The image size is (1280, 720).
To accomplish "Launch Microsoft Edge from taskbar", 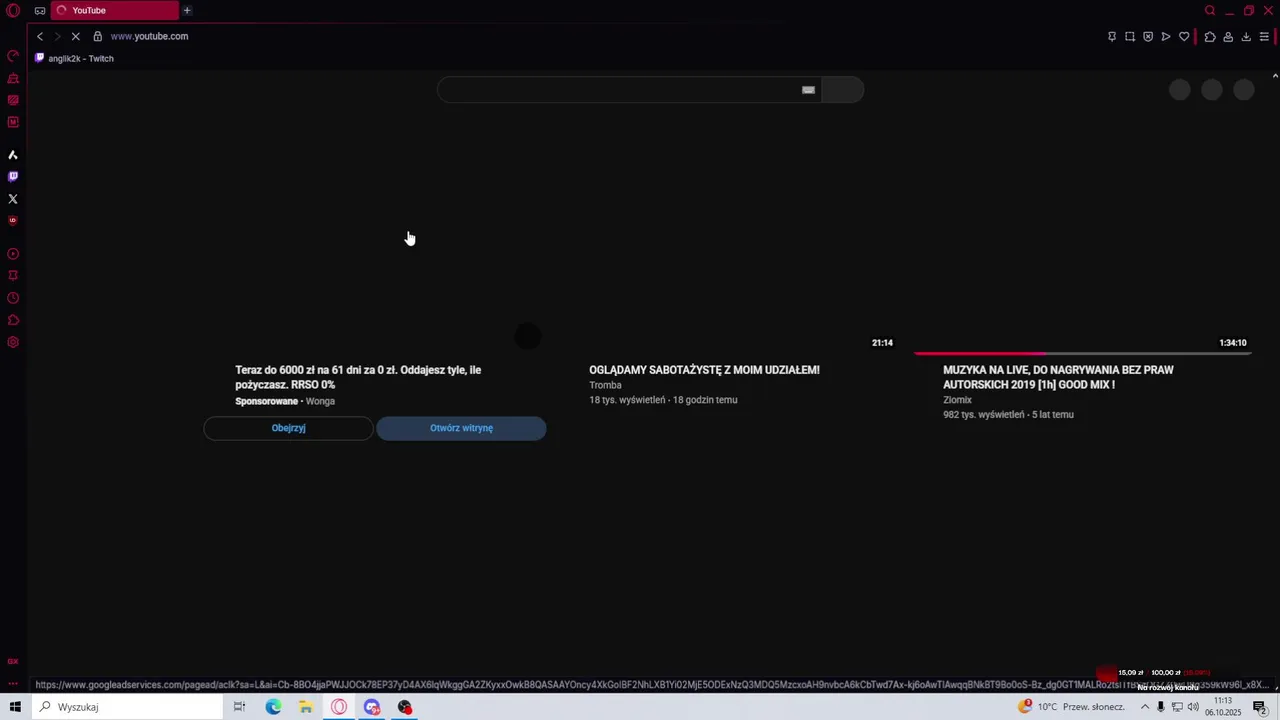I will click(x=273, y=707).
